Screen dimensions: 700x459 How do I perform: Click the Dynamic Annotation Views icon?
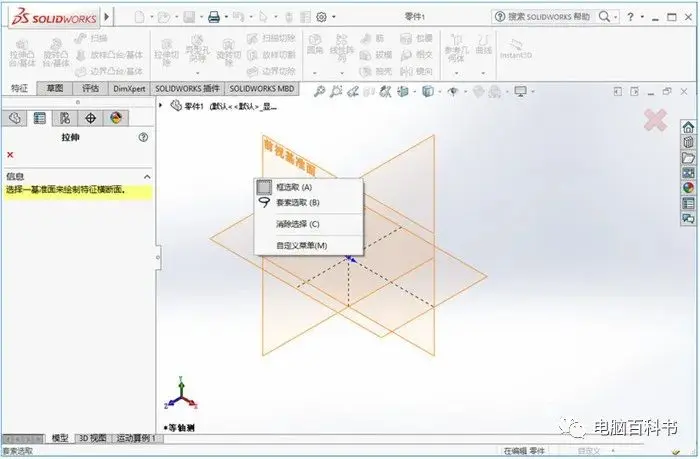385,92
